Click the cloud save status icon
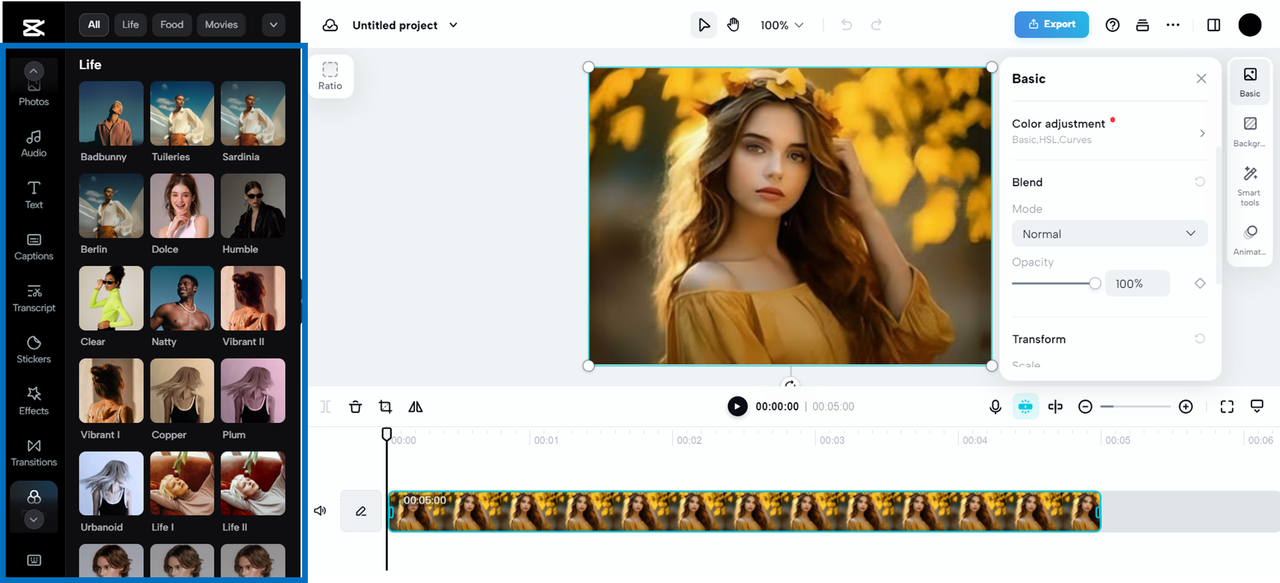 [x=330, y=25]
